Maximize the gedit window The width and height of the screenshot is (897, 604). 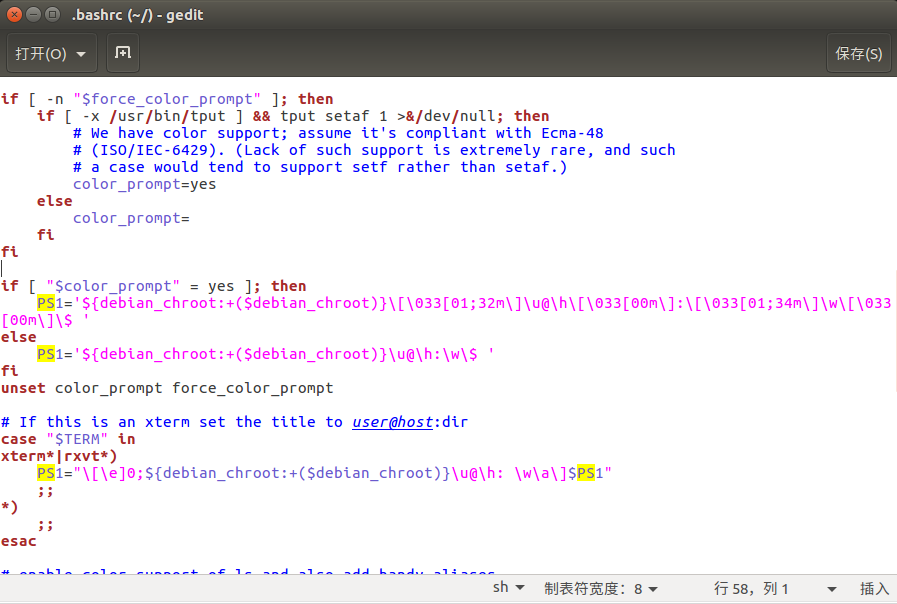[x=52, y=14]
